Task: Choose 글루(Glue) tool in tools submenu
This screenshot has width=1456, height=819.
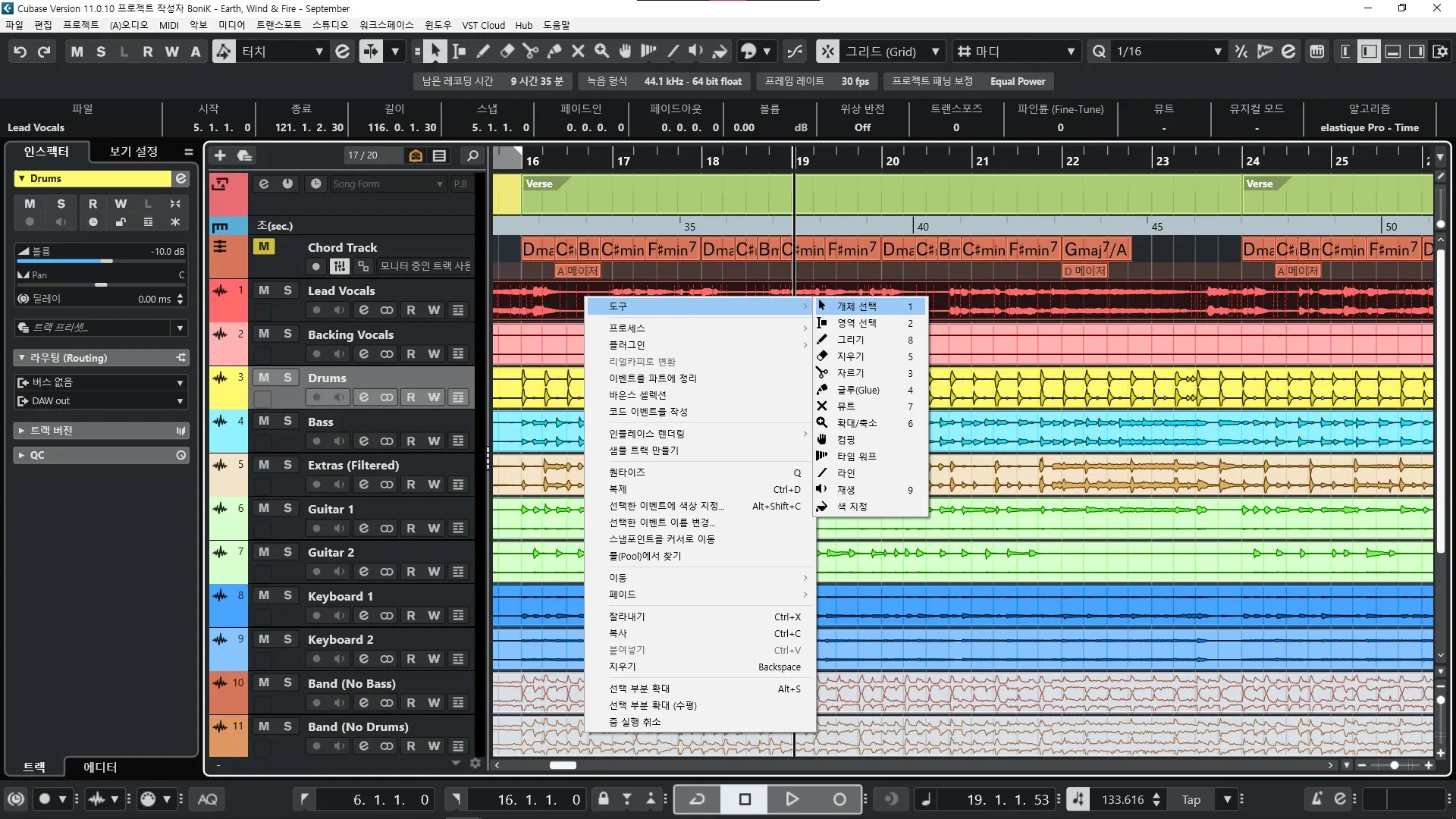Action: click(871, 390)
